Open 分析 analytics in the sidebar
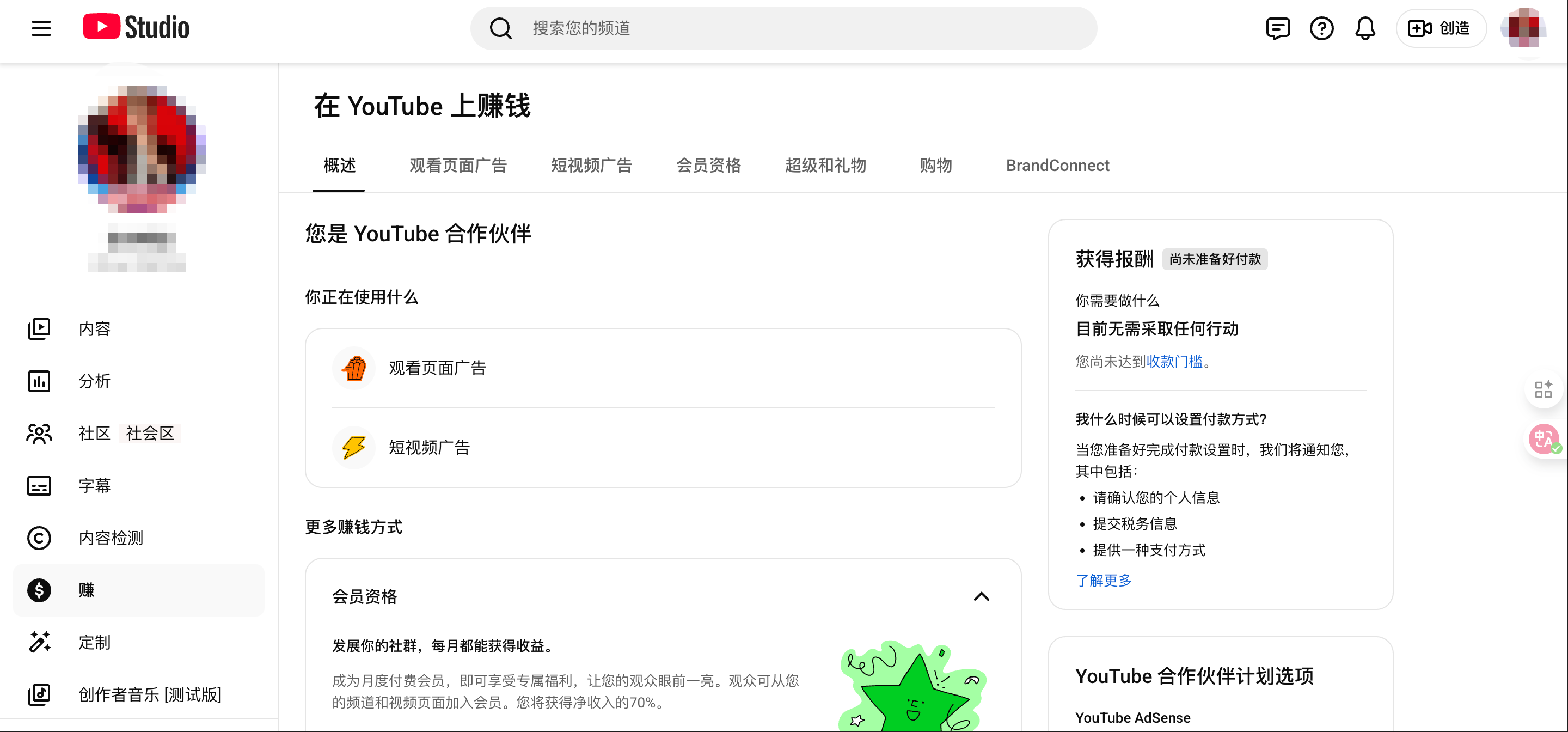 tap(94, 381)
